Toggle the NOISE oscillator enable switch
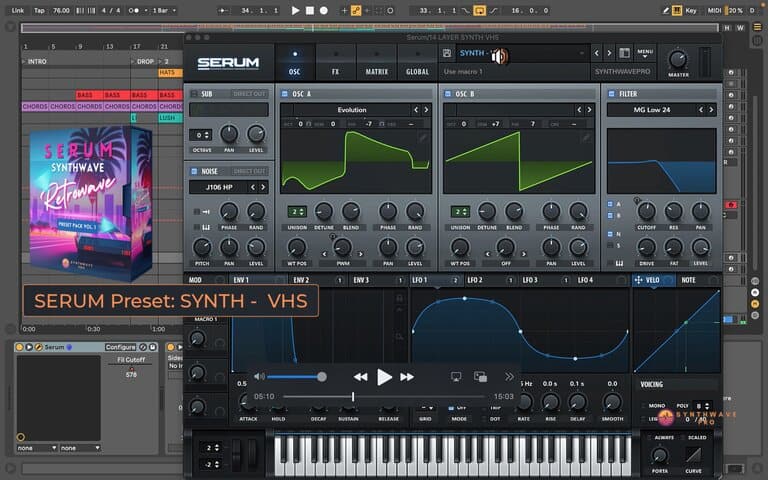The height and width of the screenshot is (480, 768). pos(193,171)
